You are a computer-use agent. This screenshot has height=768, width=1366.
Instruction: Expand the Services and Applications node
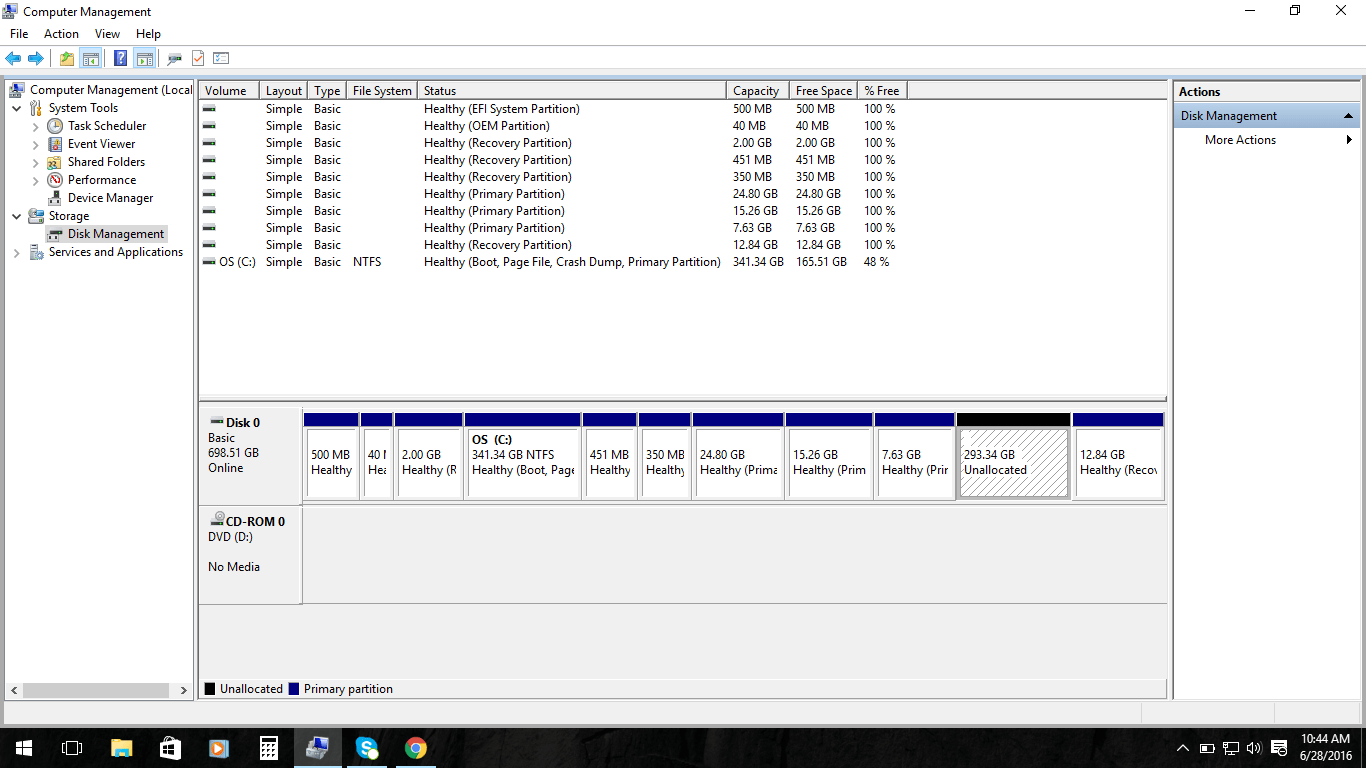click(16, 252)
